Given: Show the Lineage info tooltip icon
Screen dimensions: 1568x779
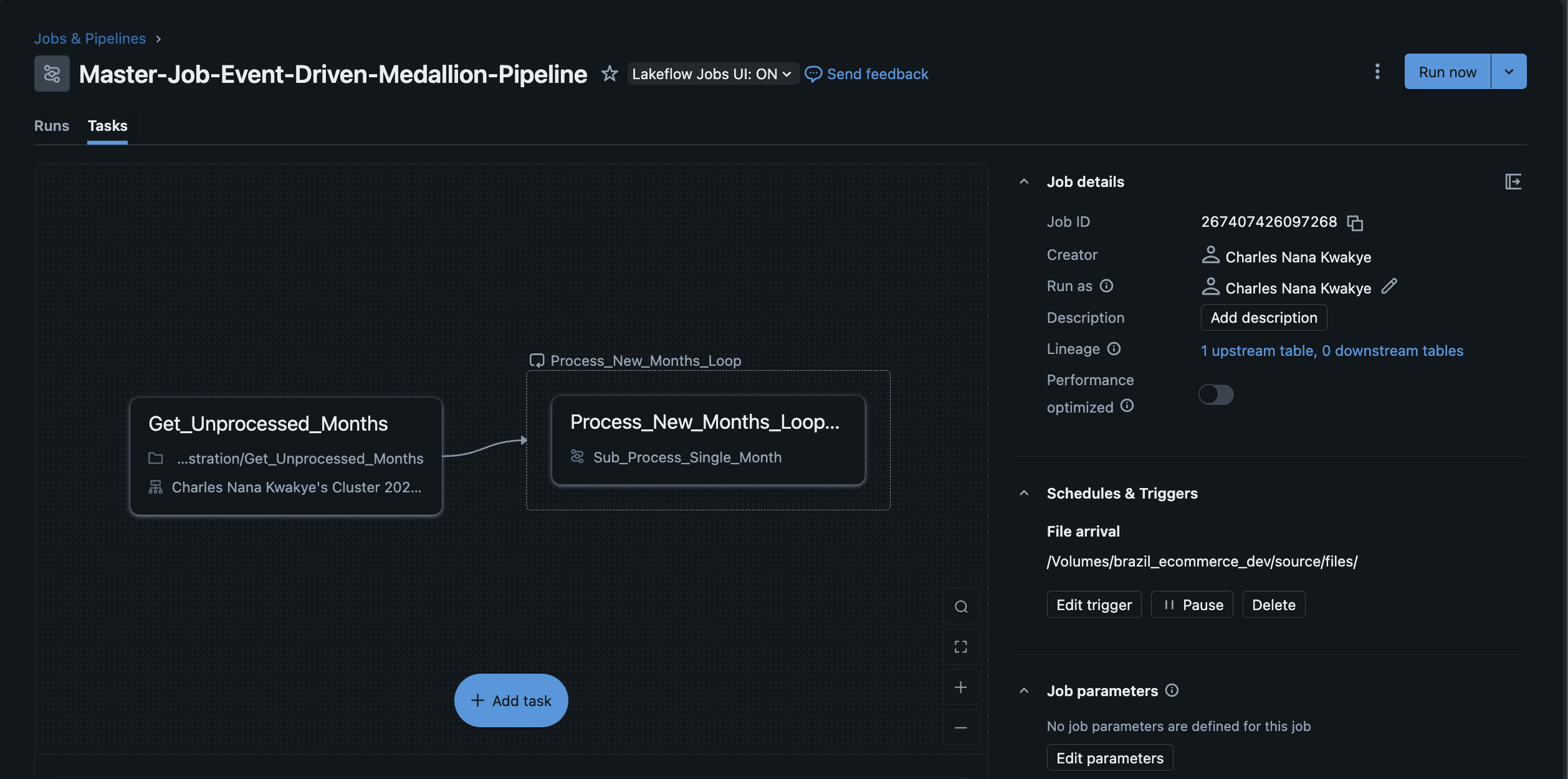Looking at the screenshot, I should pyautogui.click(x=1114, y=349).
